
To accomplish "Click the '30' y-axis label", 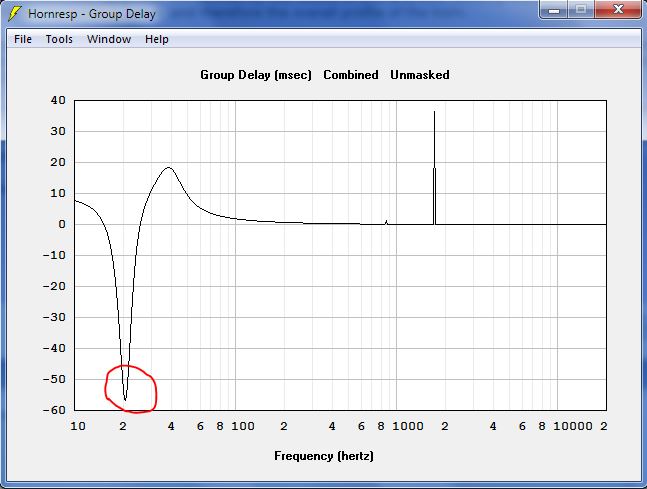I will coord(58,131).
